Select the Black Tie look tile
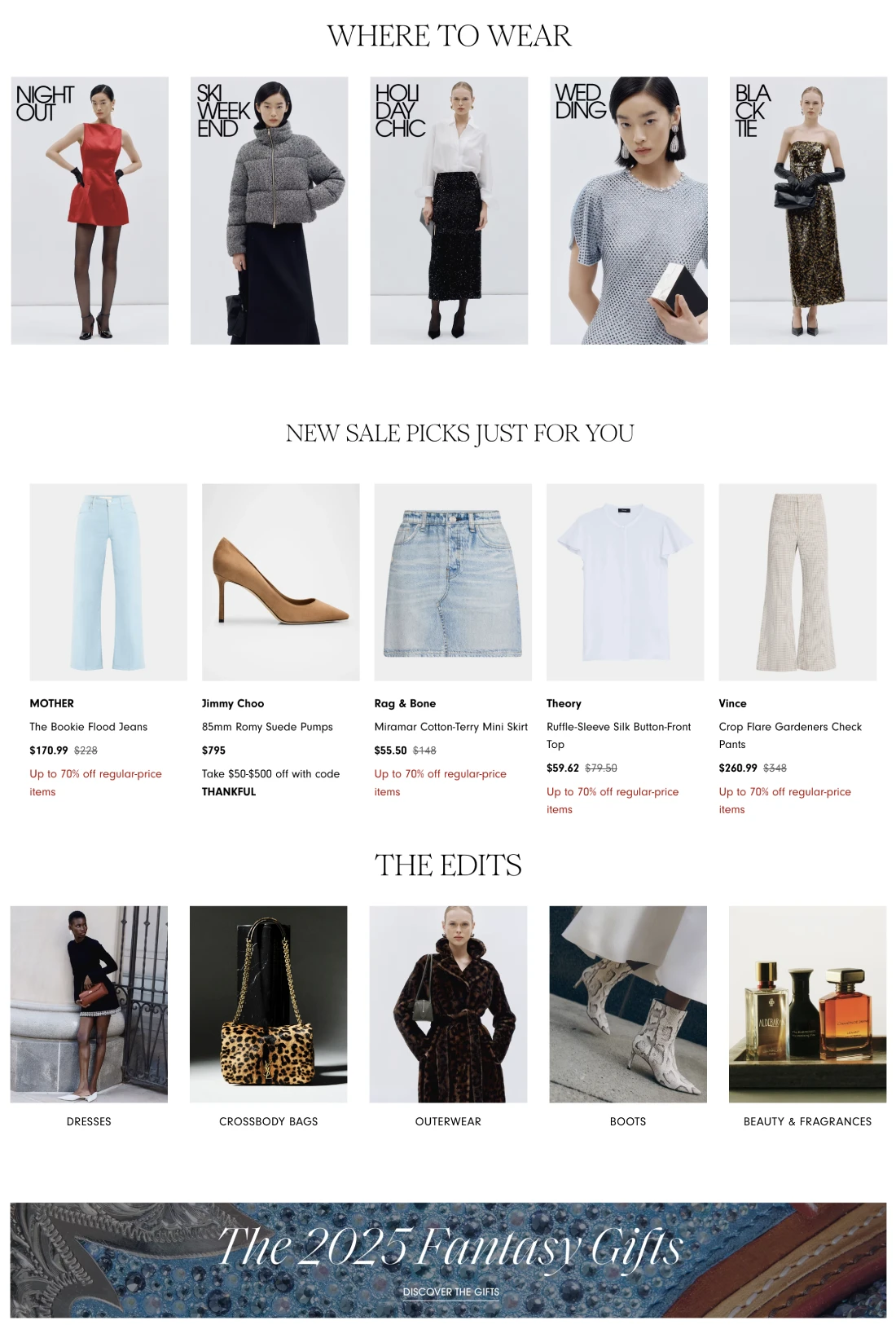 (x=808, y=210)
